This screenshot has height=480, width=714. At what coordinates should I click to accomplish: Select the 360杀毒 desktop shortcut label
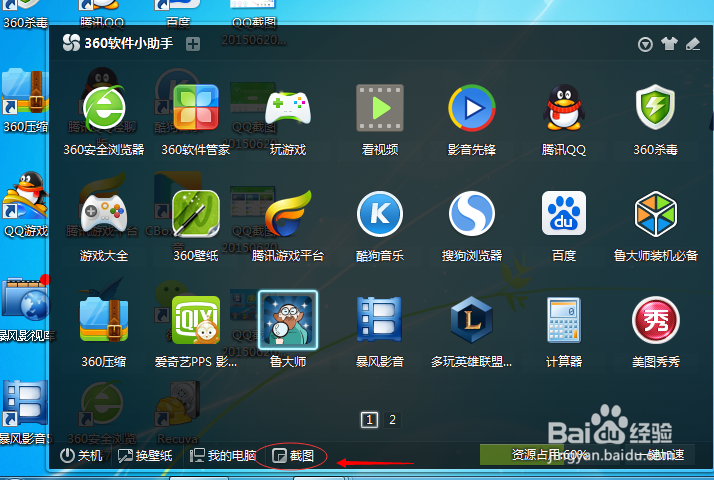pyautogui.click(x=25, y=22)
